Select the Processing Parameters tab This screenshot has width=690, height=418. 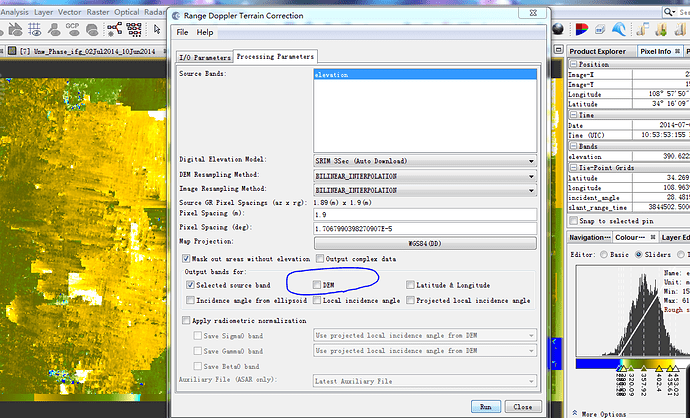(275, 56)
